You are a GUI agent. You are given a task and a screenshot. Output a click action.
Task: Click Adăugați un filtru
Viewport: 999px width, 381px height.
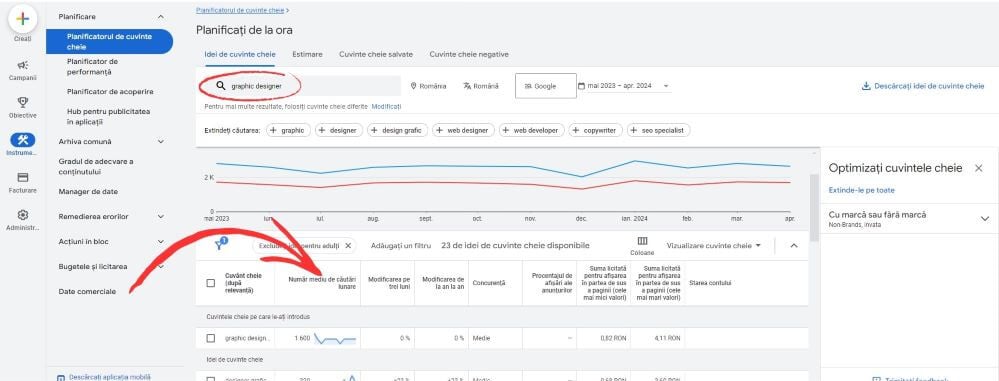click(401, 245)
